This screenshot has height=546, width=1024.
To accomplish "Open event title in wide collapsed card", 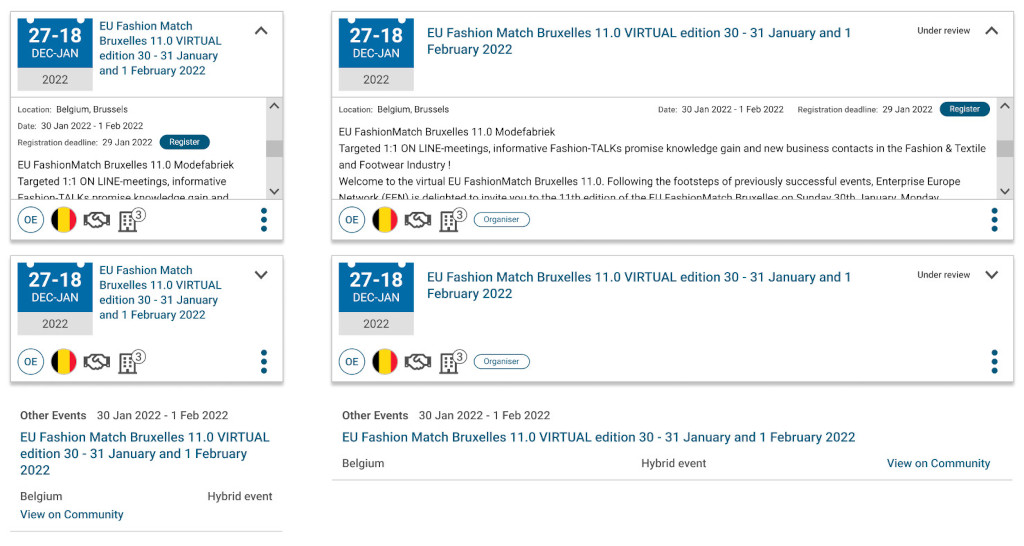I will point(639,285).
